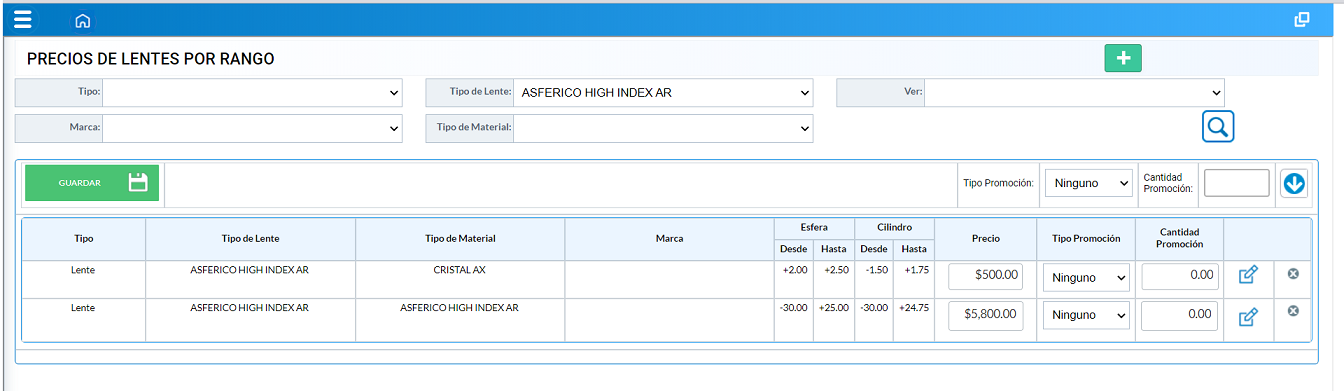Focus the Cantidad Promoción toolbar field

[x=1237, y=183]
